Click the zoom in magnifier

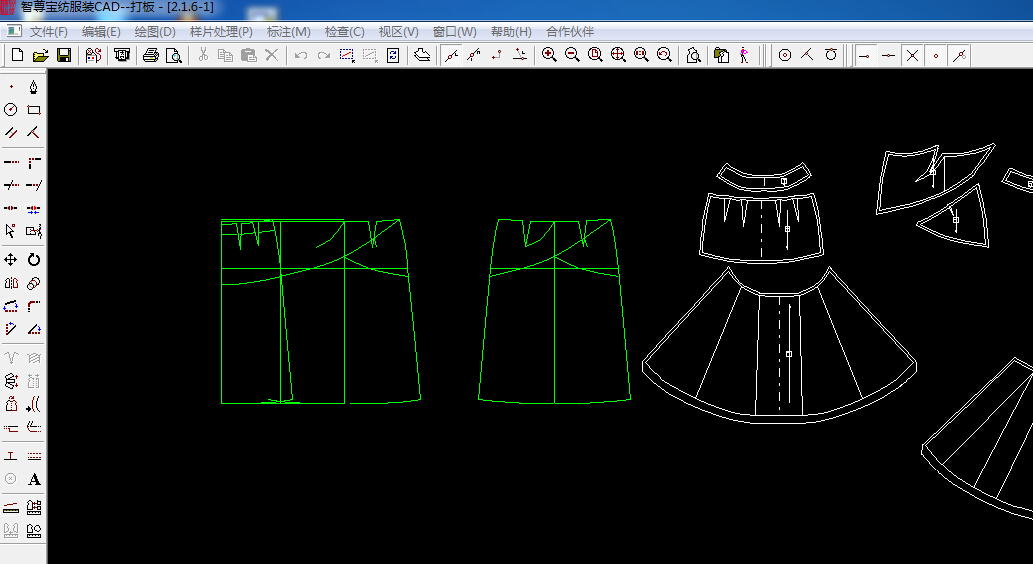[x=549, y=55]
